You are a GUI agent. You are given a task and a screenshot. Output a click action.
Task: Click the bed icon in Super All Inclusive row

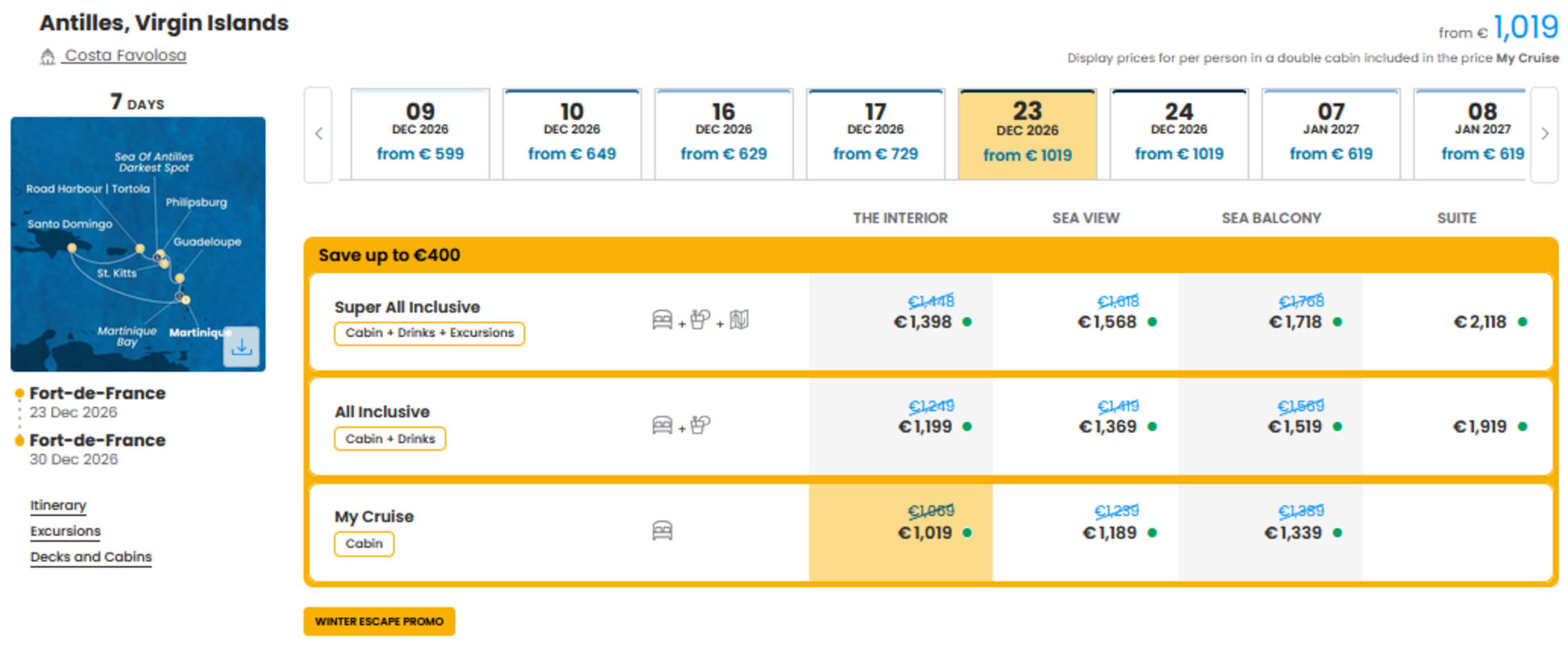pos(662,320)
